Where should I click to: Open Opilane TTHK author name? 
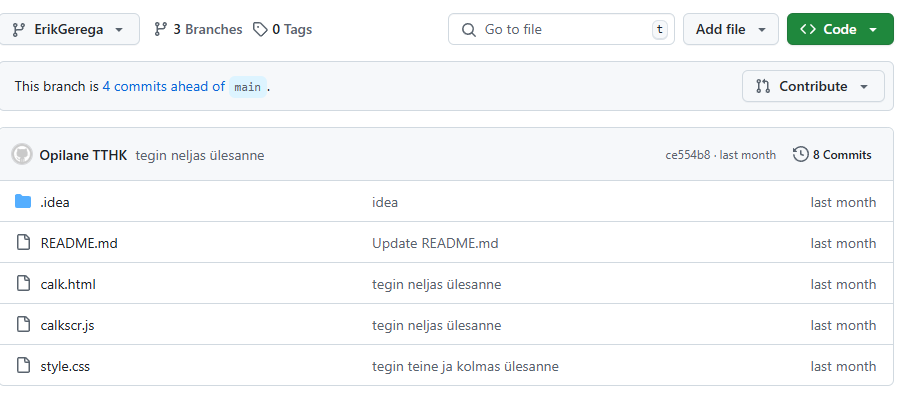[83, 155]
